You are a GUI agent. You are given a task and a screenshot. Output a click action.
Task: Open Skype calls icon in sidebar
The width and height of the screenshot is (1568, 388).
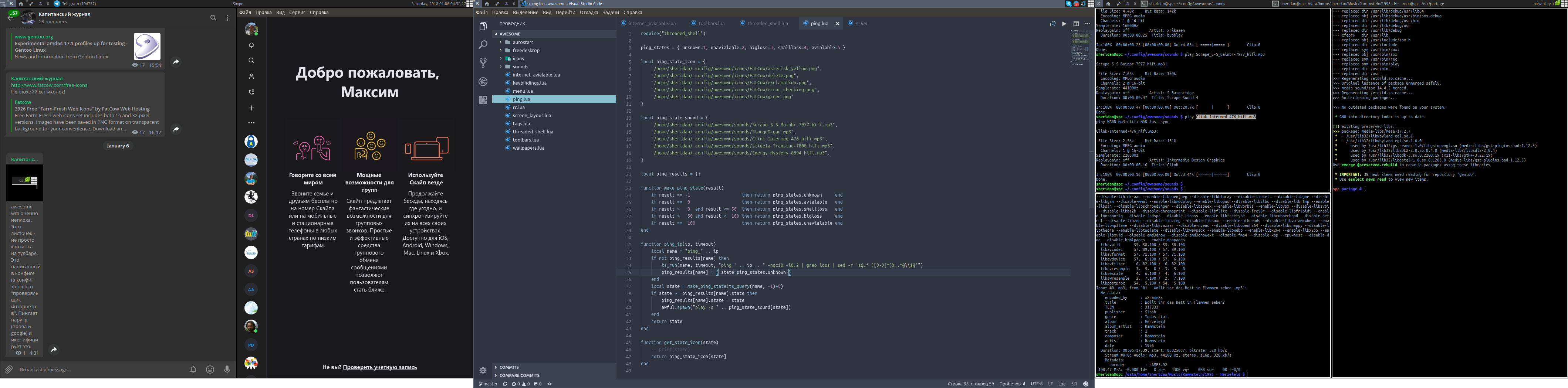point(251,92)
